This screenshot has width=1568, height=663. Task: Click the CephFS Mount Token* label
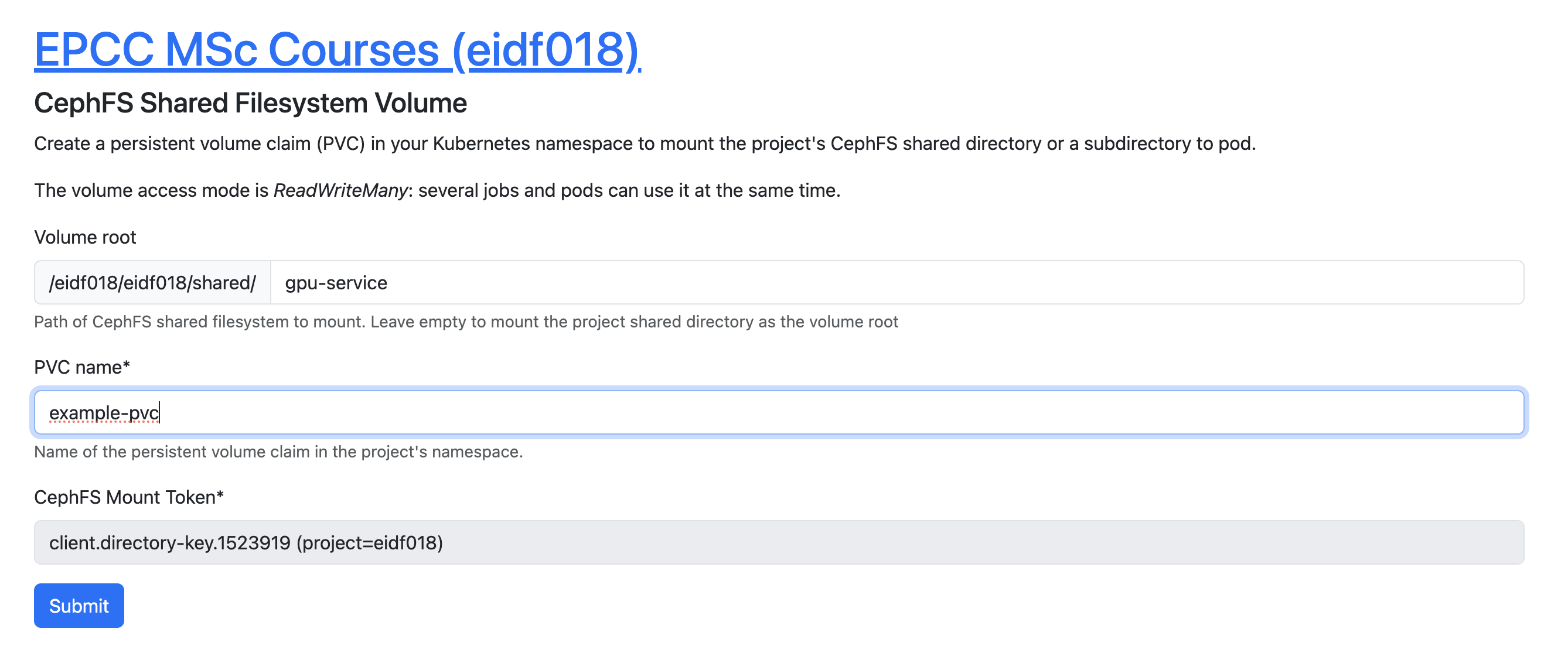(129, 498)
